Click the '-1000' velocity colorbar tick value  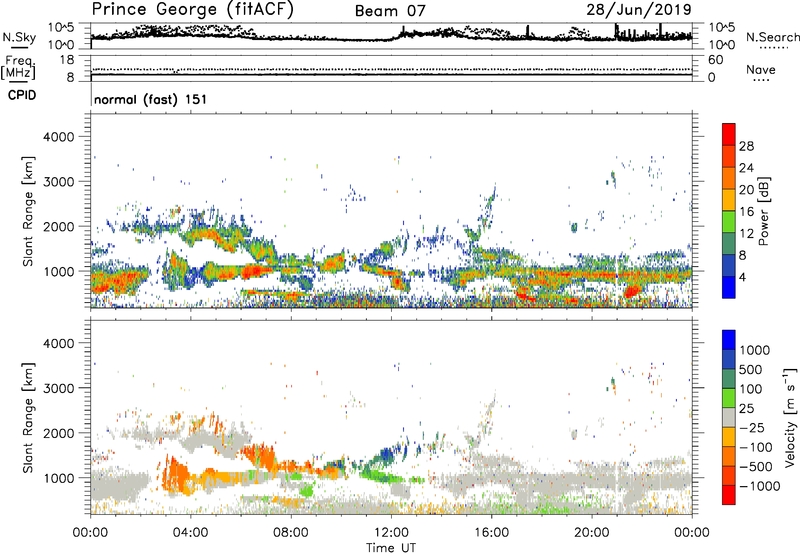(759, 486)
